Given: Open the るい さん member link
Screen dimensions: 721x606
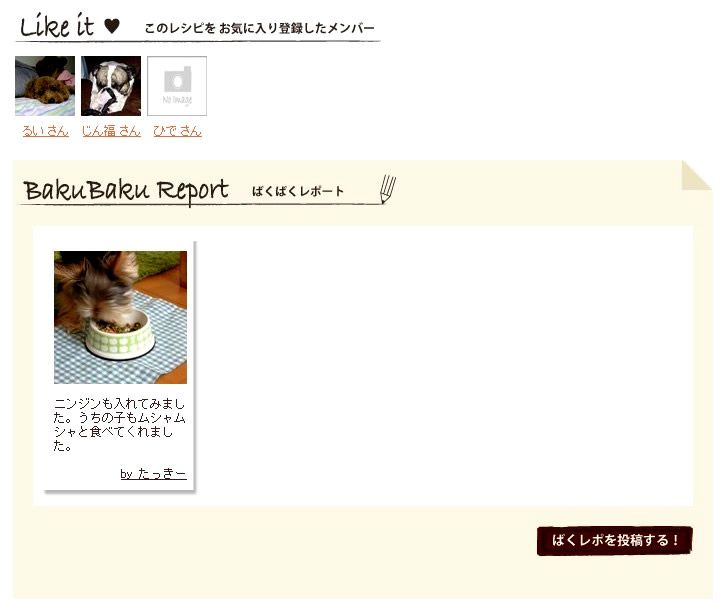Looking at the screenshot, I should coord(46,131).
